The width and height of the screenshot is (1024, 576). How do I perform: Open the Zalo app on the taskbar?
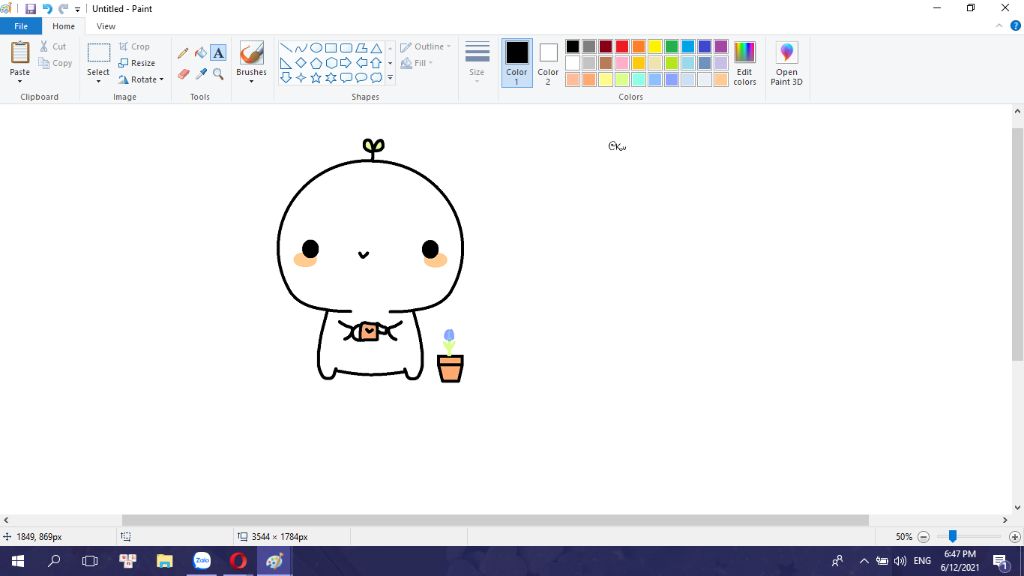pos(202,561)
